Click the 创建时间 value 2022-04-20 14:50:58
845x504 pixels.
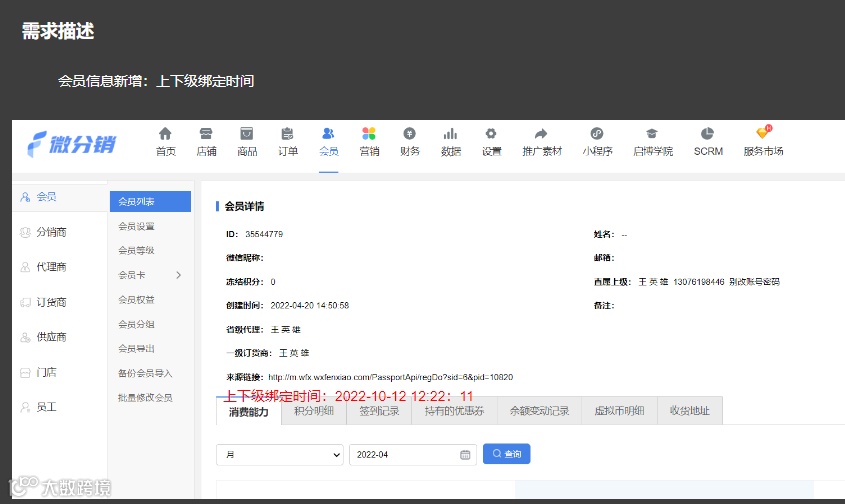pos(310,306)
